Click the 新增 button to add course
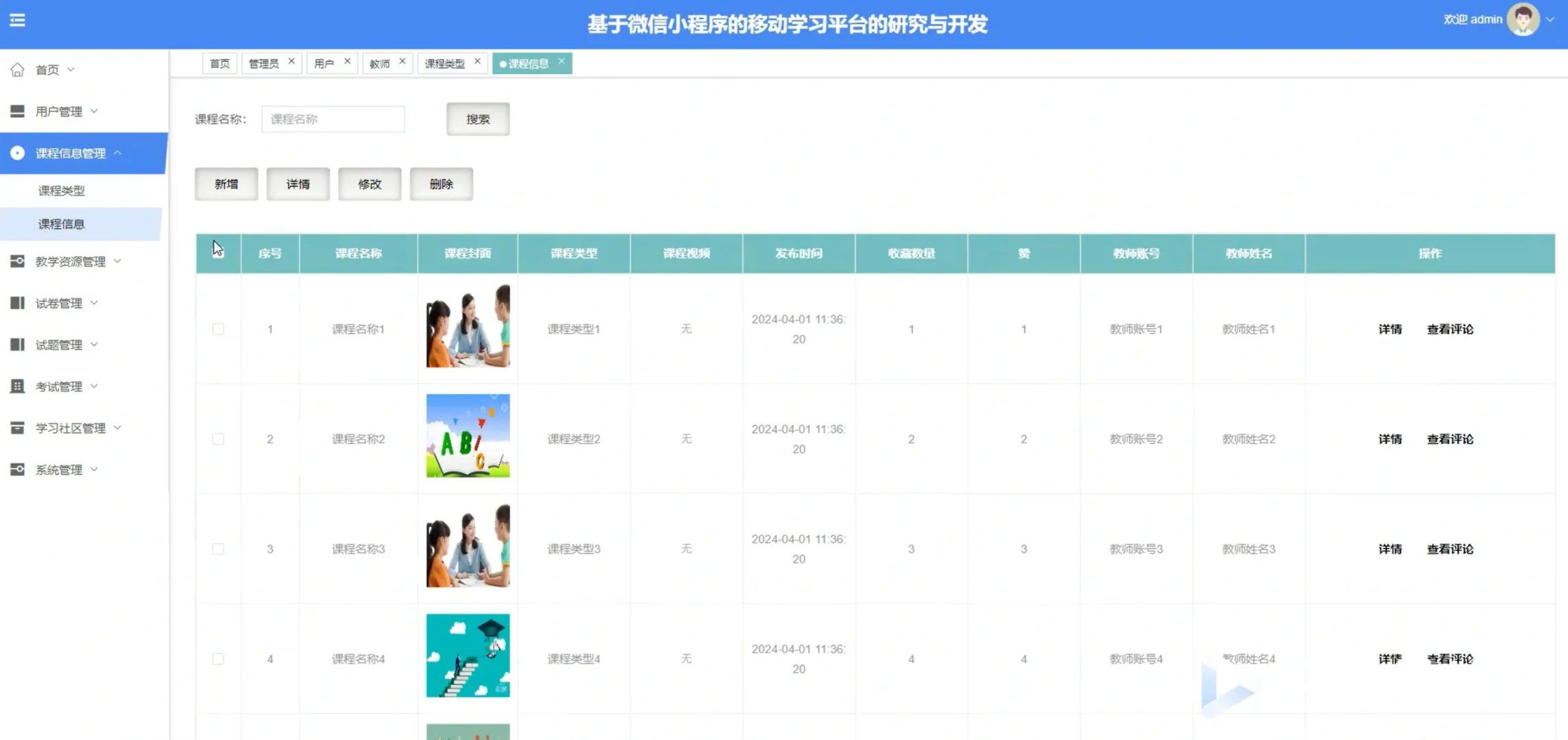The height and width of the screenshot is (740, 1568). (x=226, y=184)
